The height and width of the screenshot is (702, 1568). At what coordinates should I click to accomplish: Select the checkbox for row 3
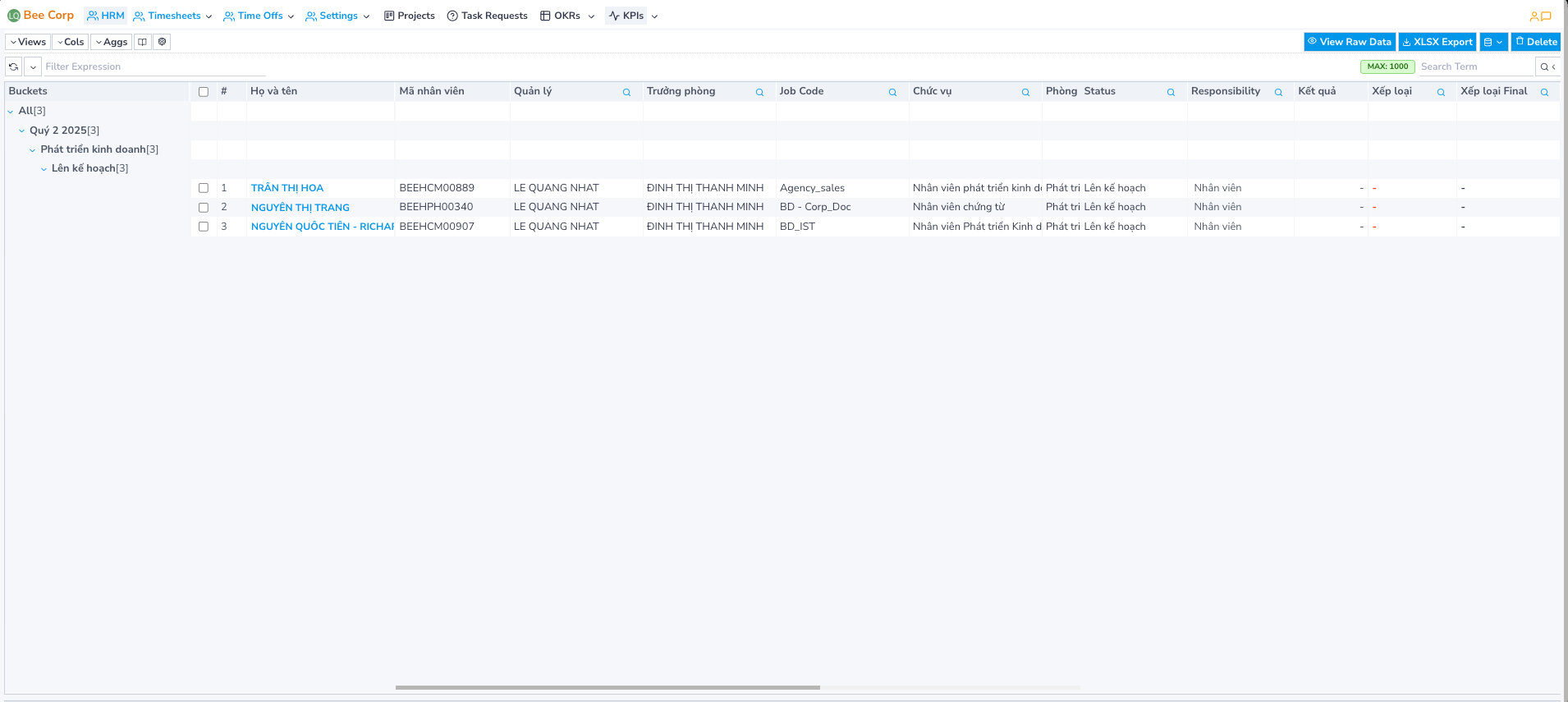[204, 227]
